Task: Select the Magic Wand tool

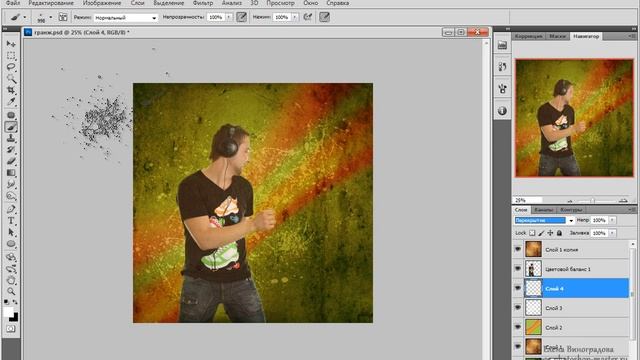Action: [x=11, y=78]
